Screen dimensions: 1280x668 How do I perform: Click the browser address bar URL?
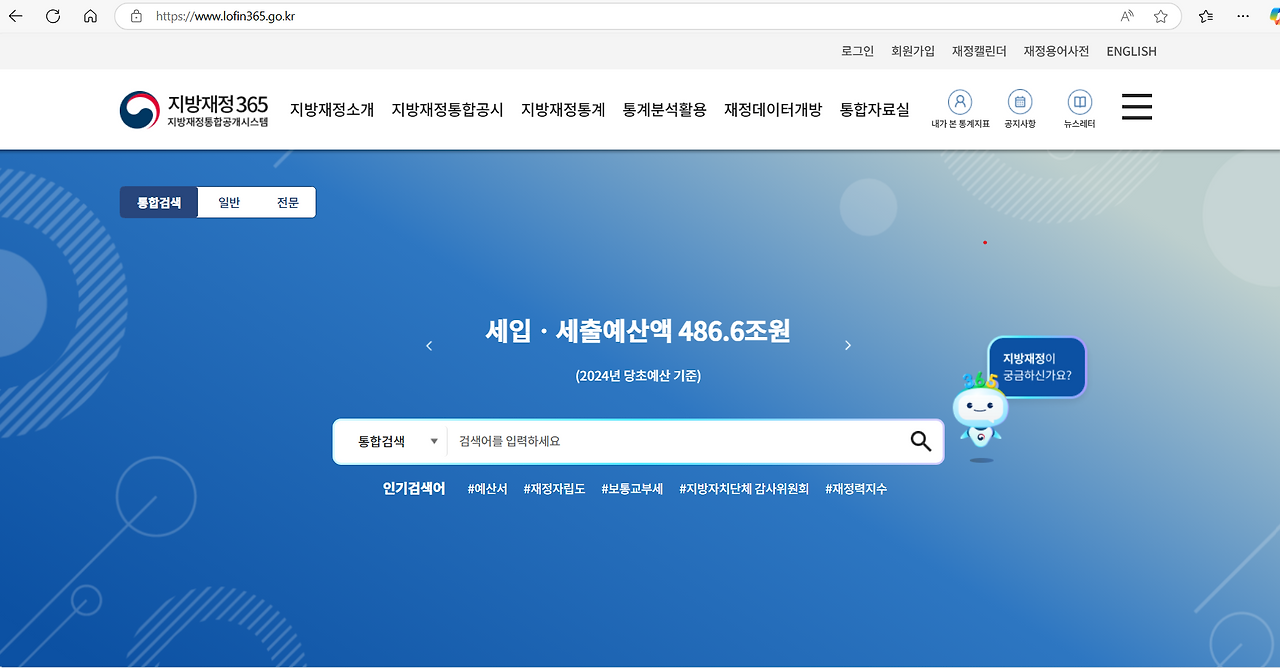225,16
